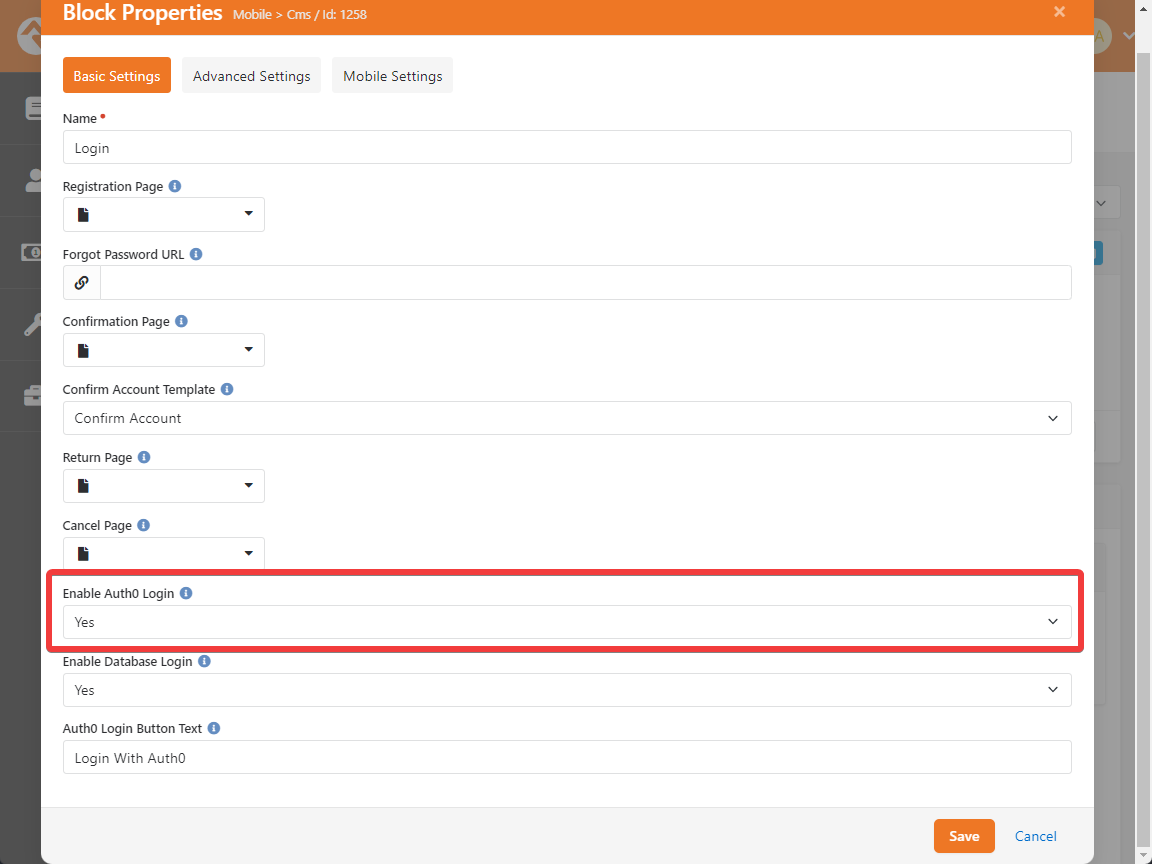Viewport: 1152px width, 864px height.
Task: Click the Confirm Account Template info icon
Action: click(227, 389)
